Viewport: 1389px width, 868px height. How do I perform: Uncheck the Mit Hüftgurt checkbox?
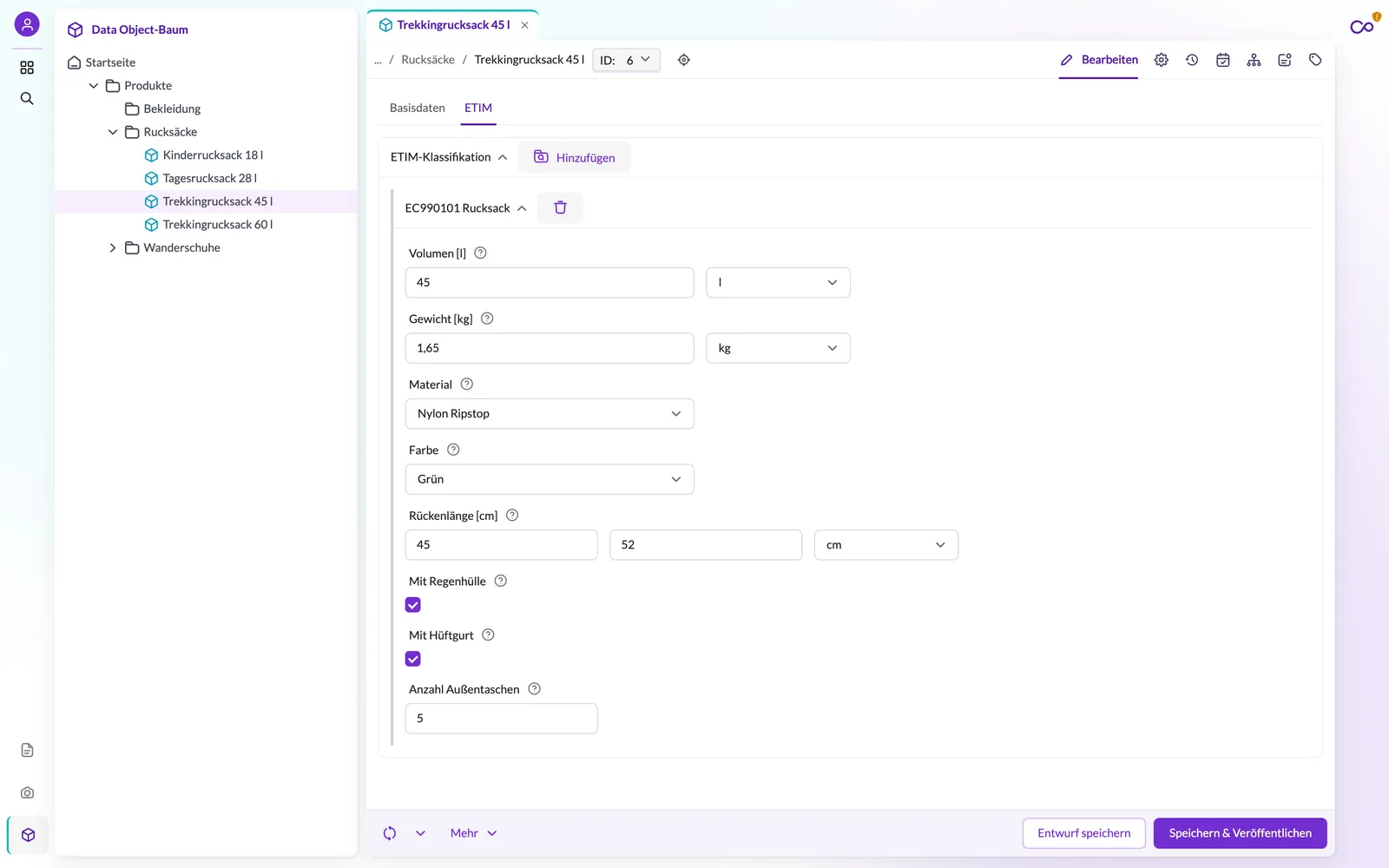(413, 659)
